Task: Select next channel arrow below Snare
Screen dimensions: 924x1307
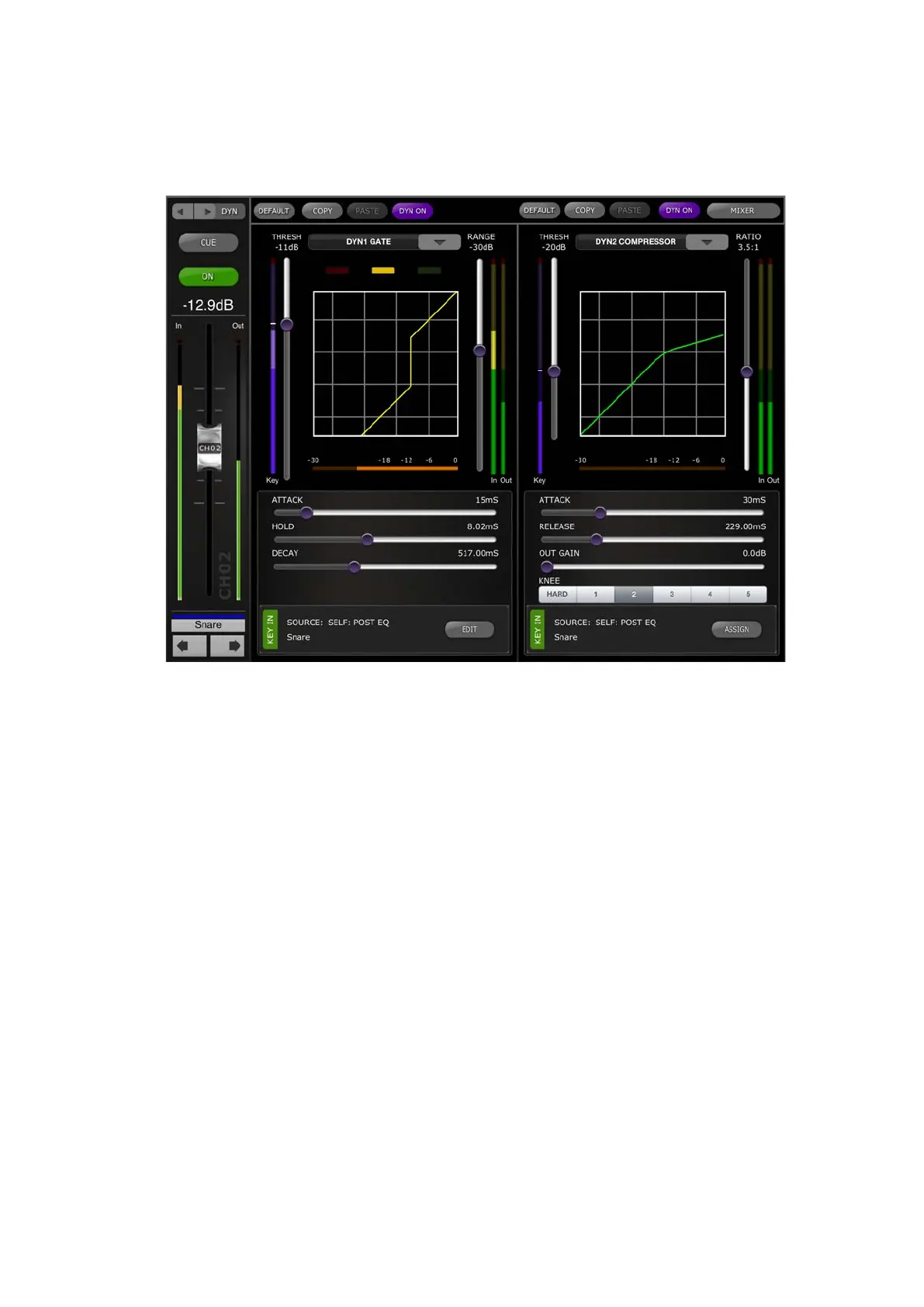Action: pos(227,645)
